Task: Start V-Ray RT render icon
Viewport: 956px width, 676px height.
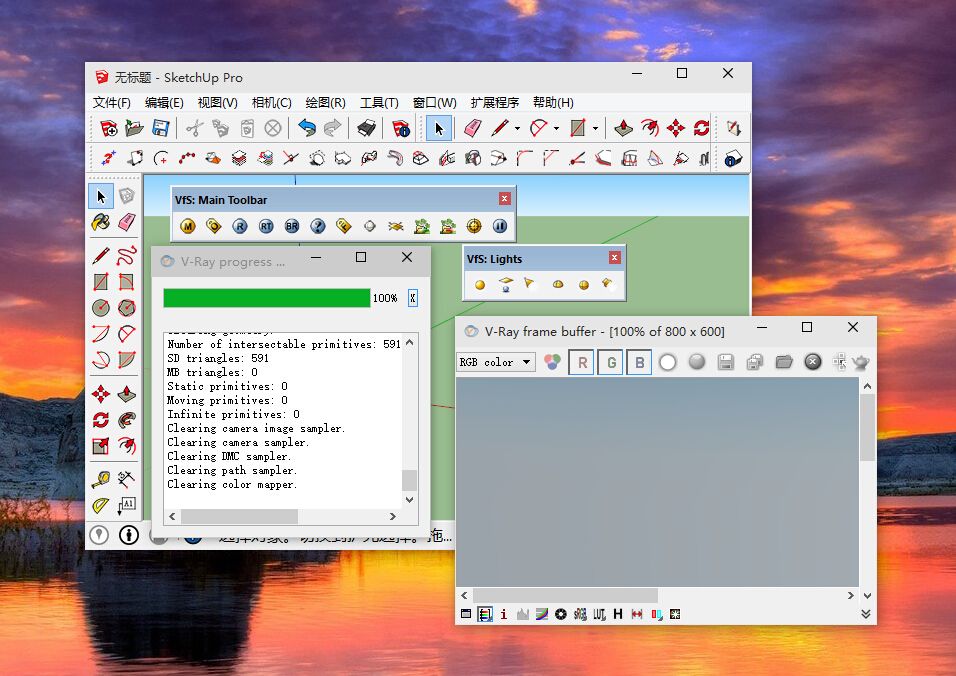Action: coord(266,226)
